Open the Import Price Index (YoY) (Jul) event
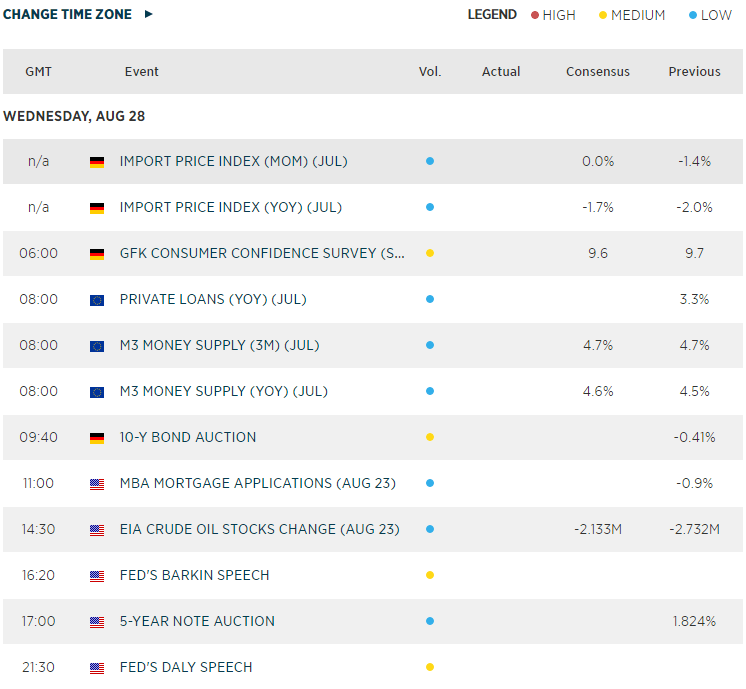746x689 pixels. pyautogui.click(x=231, y=207)
